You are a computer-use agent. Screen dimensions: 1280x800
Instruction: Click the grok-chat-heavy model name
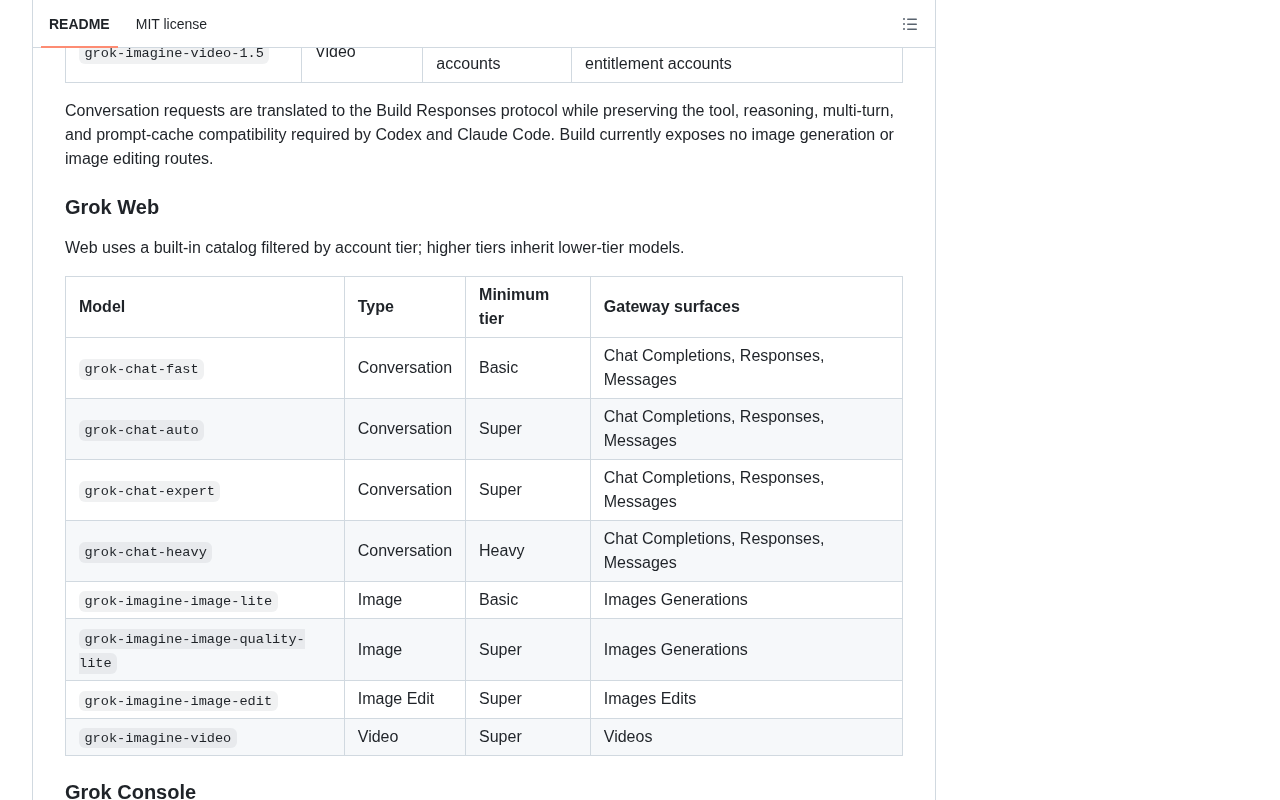point(145,552)
